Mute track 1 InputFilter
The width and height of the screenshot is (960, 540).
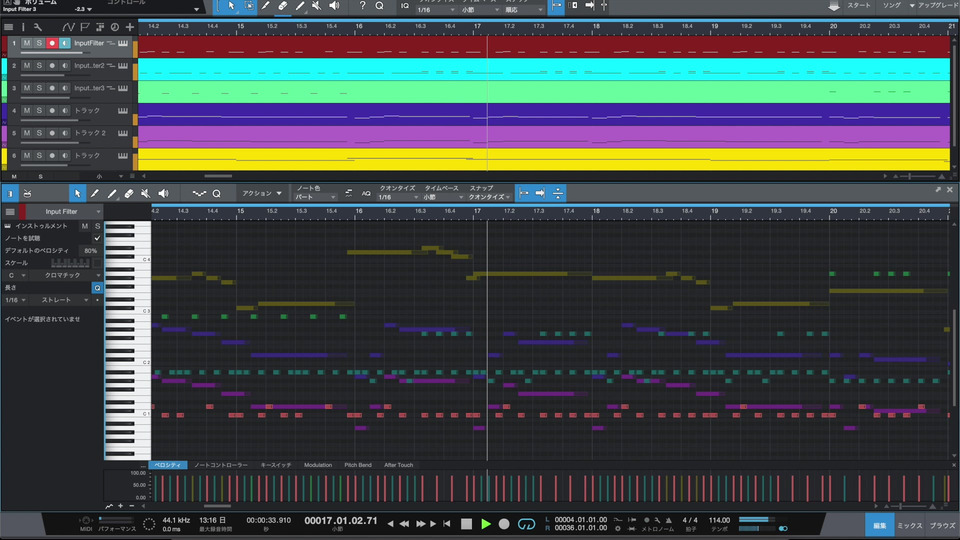point(26,43)
